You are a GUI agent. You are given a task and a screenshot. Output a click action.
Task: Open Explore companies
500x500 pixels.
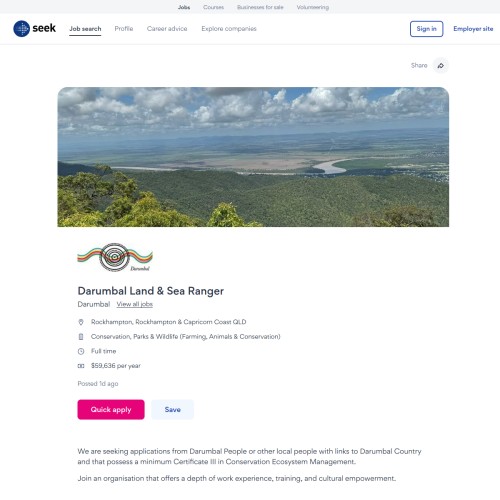coord(229,29)
